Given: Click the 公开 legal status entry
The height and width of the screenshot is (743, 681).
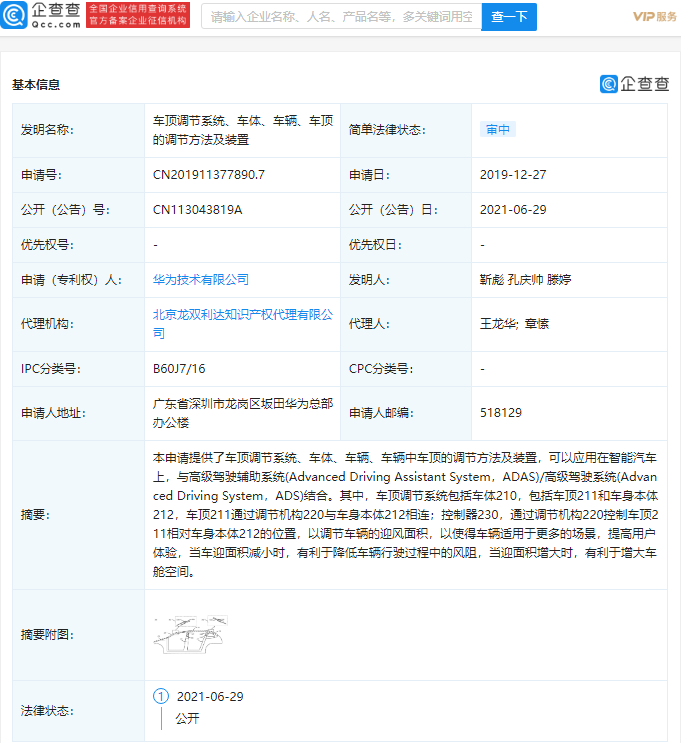Looking at the screenshot, I should [x=187, y=718].
